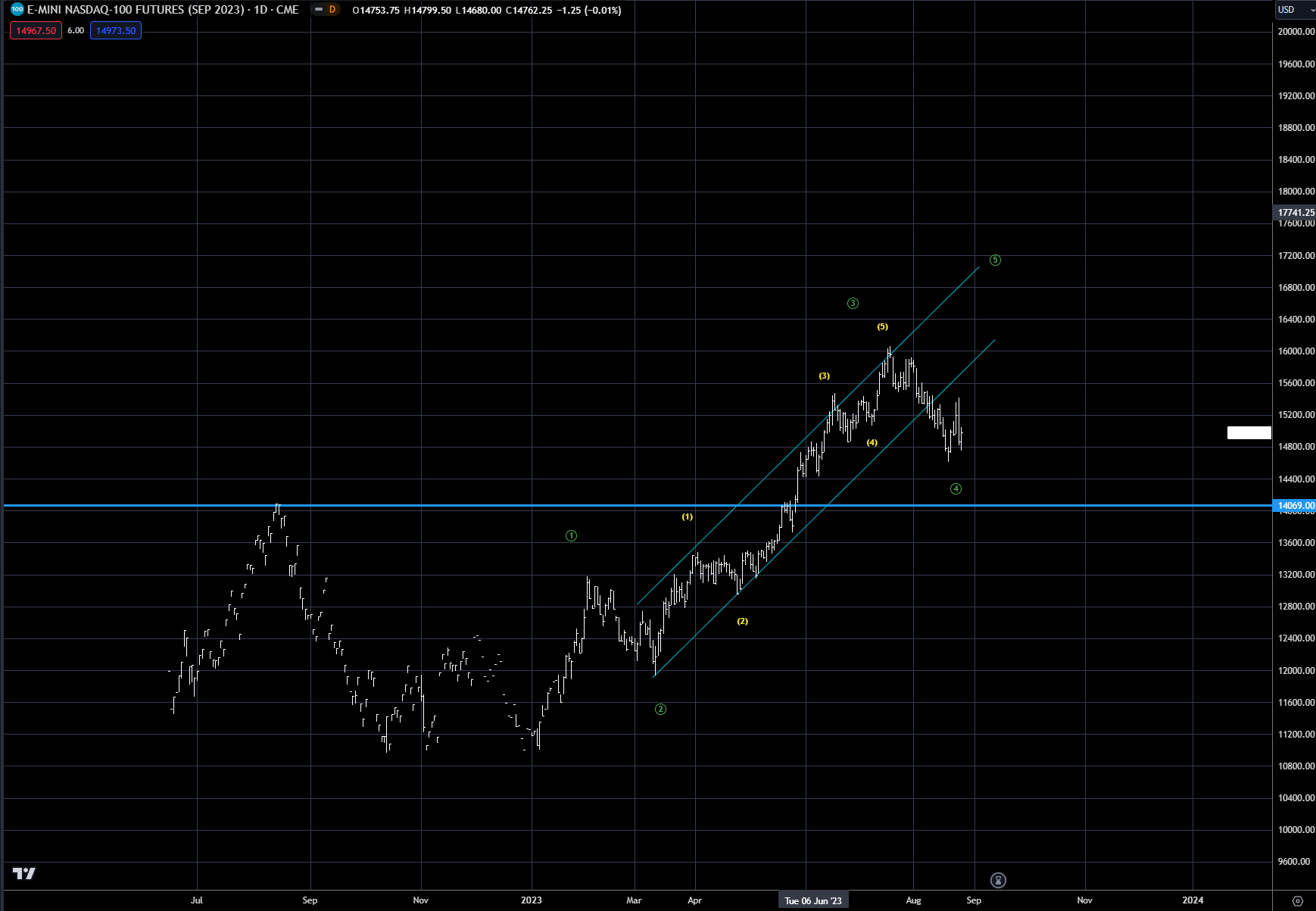Select green circled wave 1 label
Screen dimensions: 1316x911
point(572,536)
